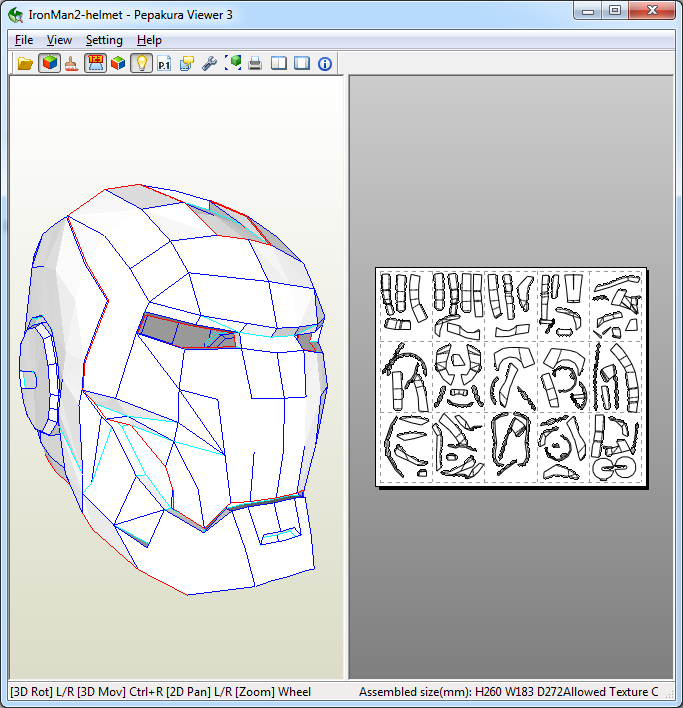Toggle the light bulb lighting button

(141, 63)
